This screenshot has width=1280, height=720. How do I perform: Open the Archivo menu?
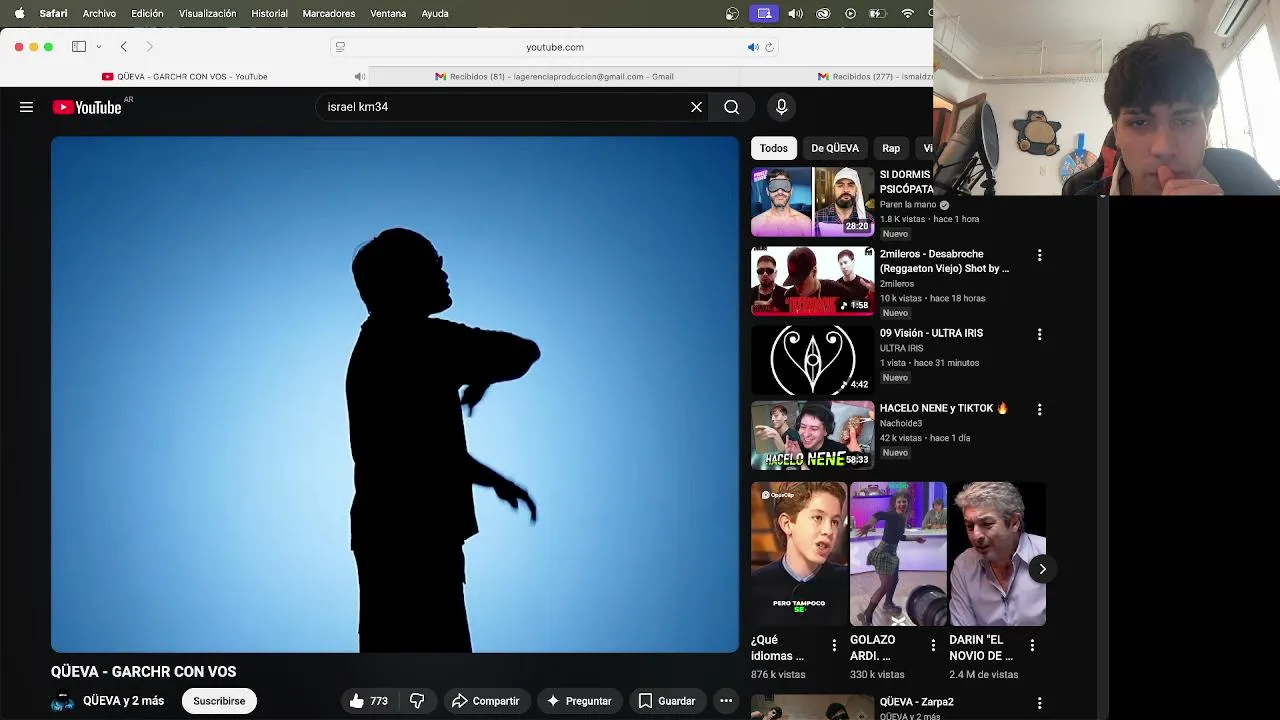pyautogui.click(x=99, y=13)
